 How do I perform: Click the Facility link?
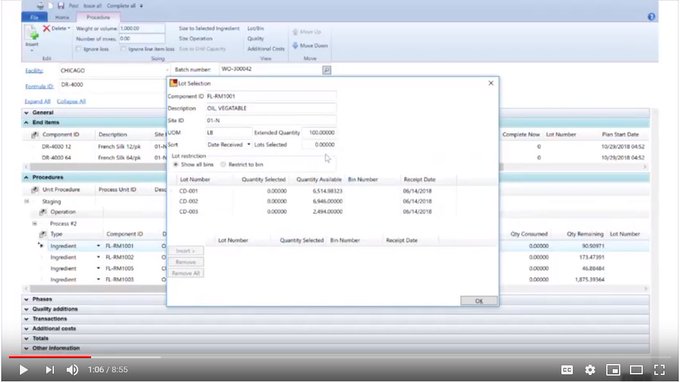click(x=34, y=71)
